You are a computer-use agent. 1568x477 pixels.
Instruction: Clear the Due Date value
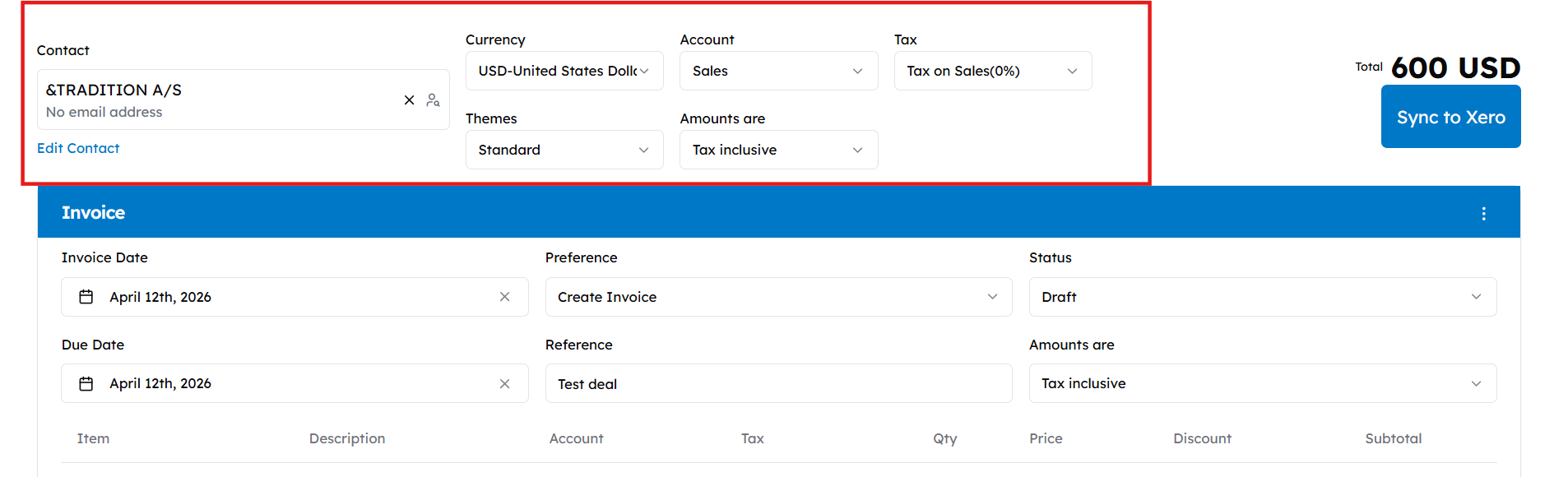(504, 384)
